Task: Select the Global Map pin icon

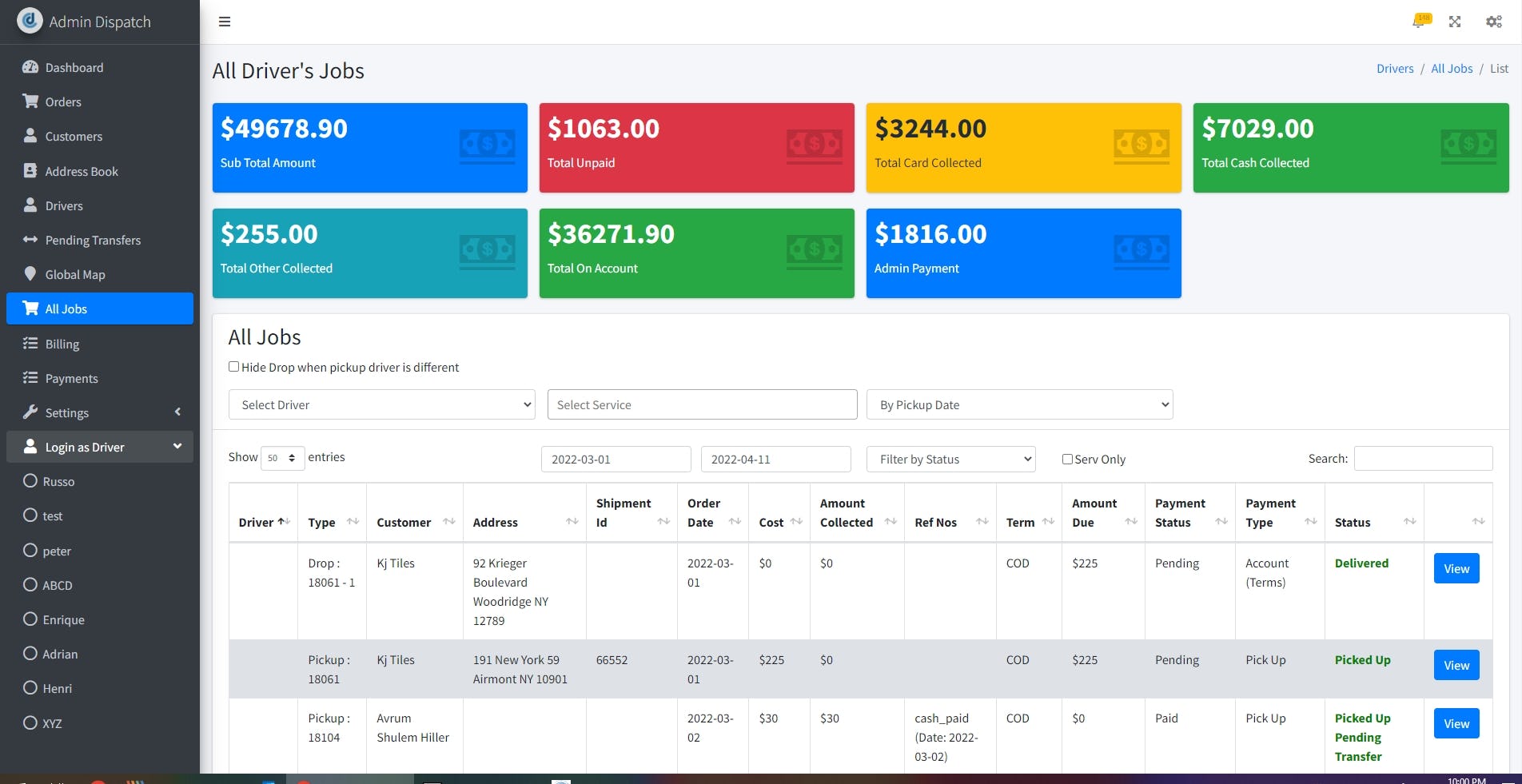Action: click(x=30, y=274)
